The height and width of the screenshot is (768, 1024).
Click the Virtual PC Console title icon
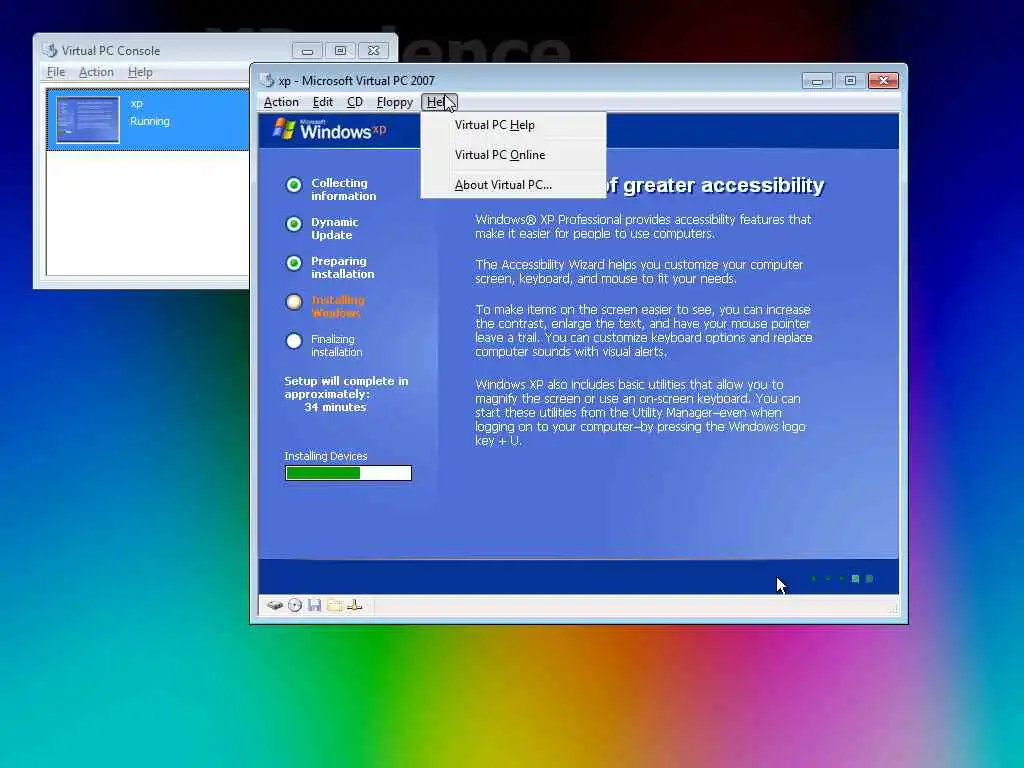tap(50, 50)
